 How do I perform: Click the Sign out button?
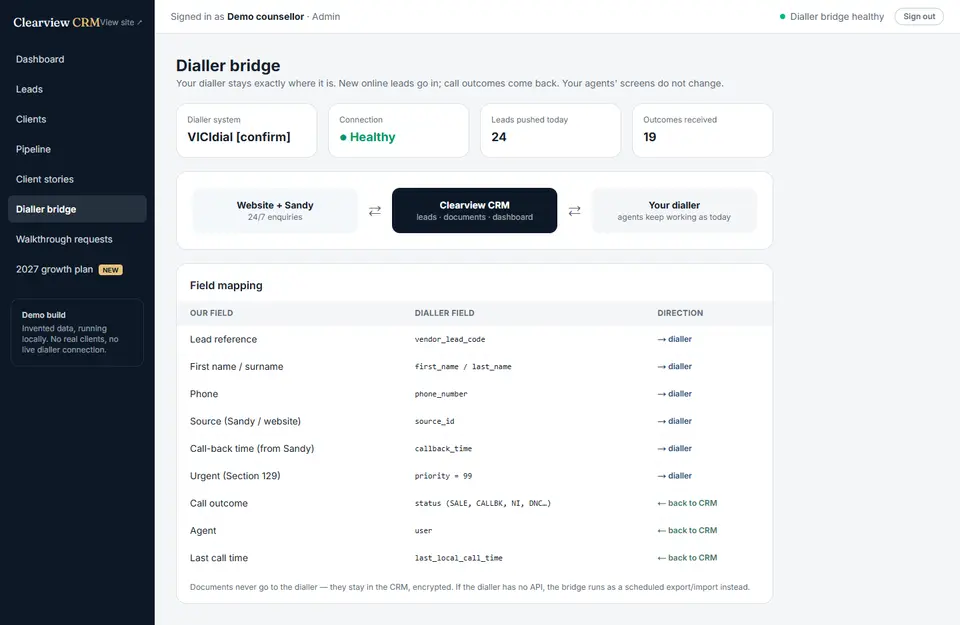(x=919, y=17)
